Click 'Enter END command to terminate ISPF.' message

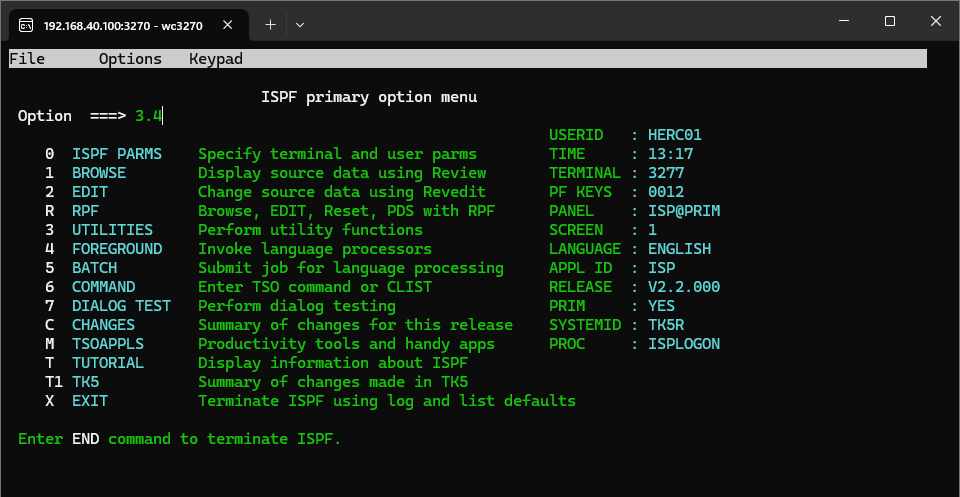pyautogui.click(x=179, y=439)
